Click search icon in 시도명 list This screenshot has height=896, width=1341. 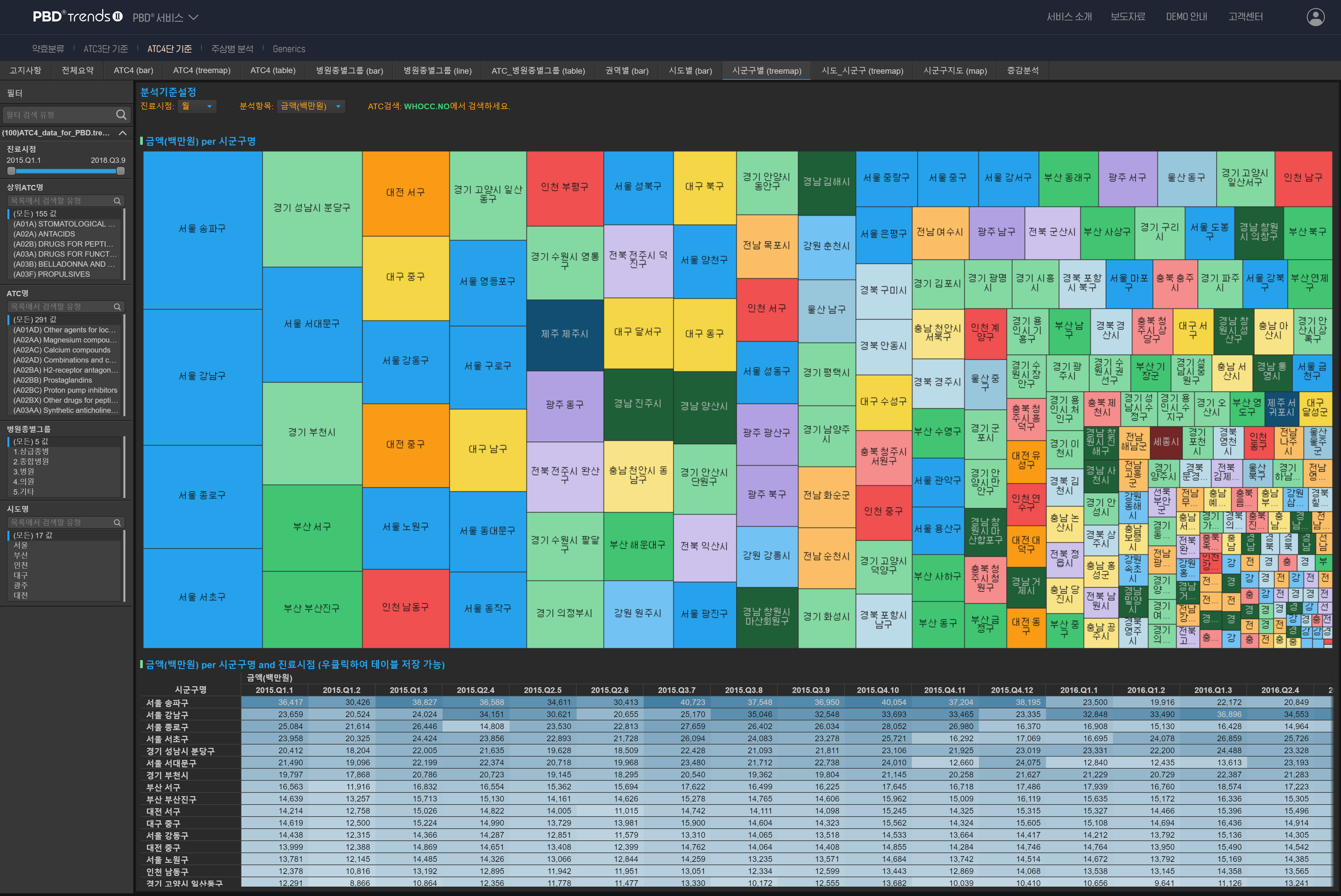click(x=117, y=522)
